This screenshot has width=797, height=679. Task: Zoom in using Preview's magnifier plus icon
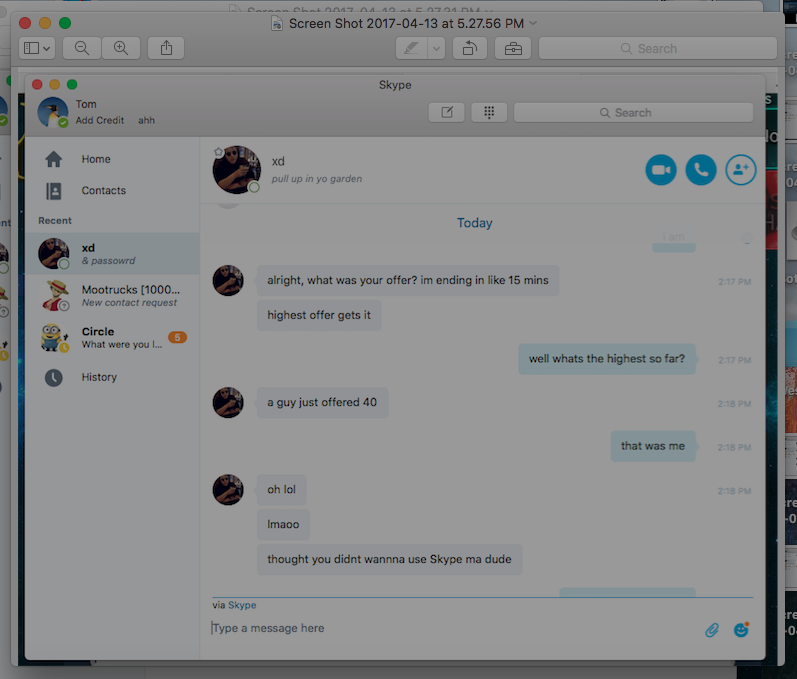[121, 48]
